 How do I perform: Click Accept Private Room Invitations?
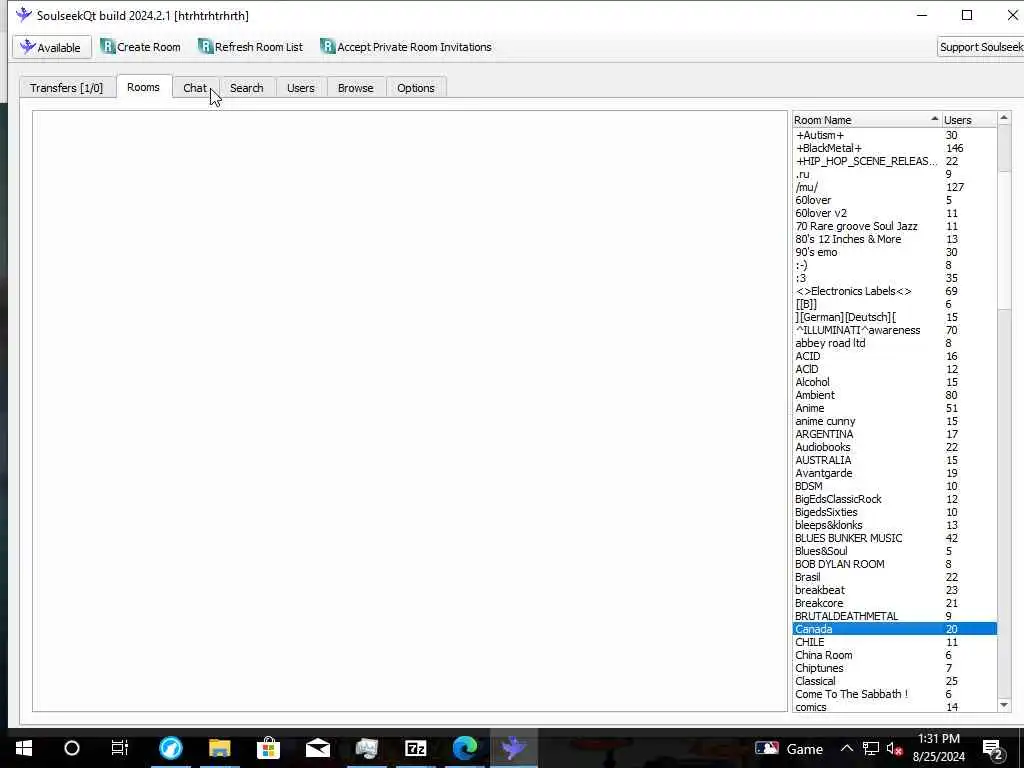(406, 47)
